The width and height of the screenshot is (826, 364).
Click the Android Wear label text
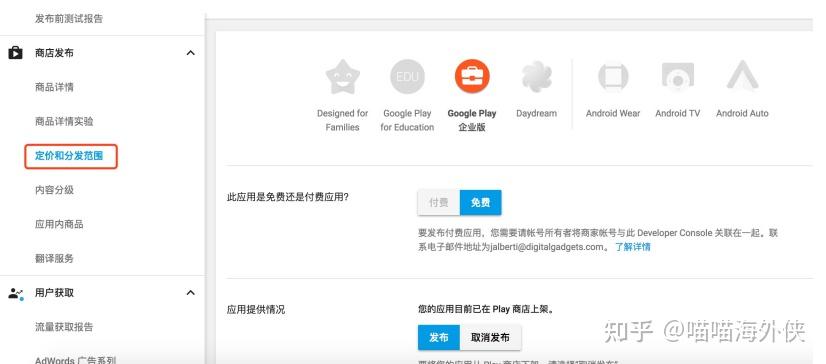click(613, 113)
